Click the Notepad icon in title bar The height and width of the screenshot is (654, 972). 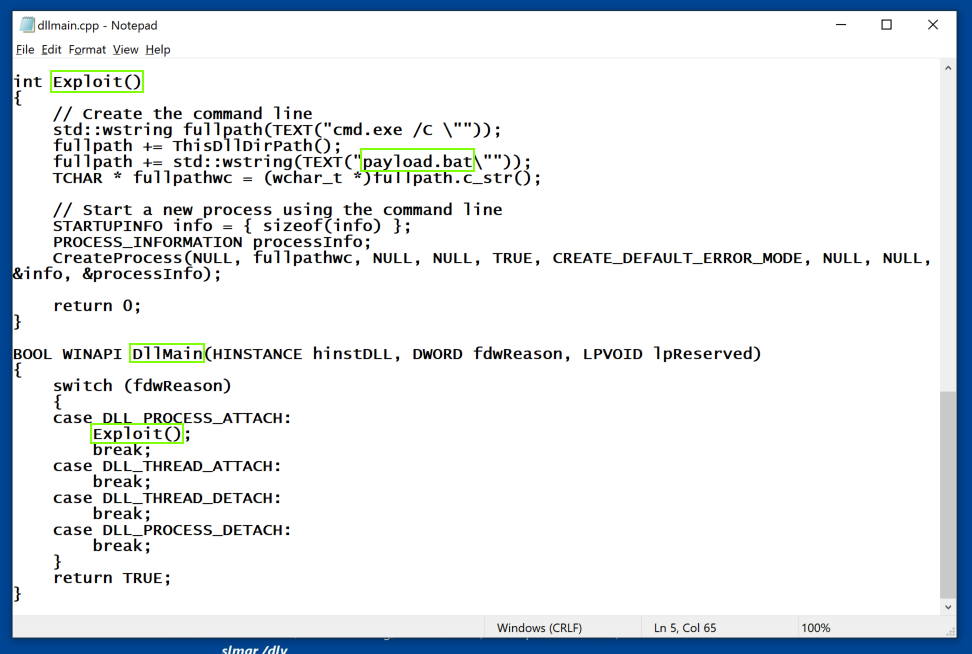27,25
